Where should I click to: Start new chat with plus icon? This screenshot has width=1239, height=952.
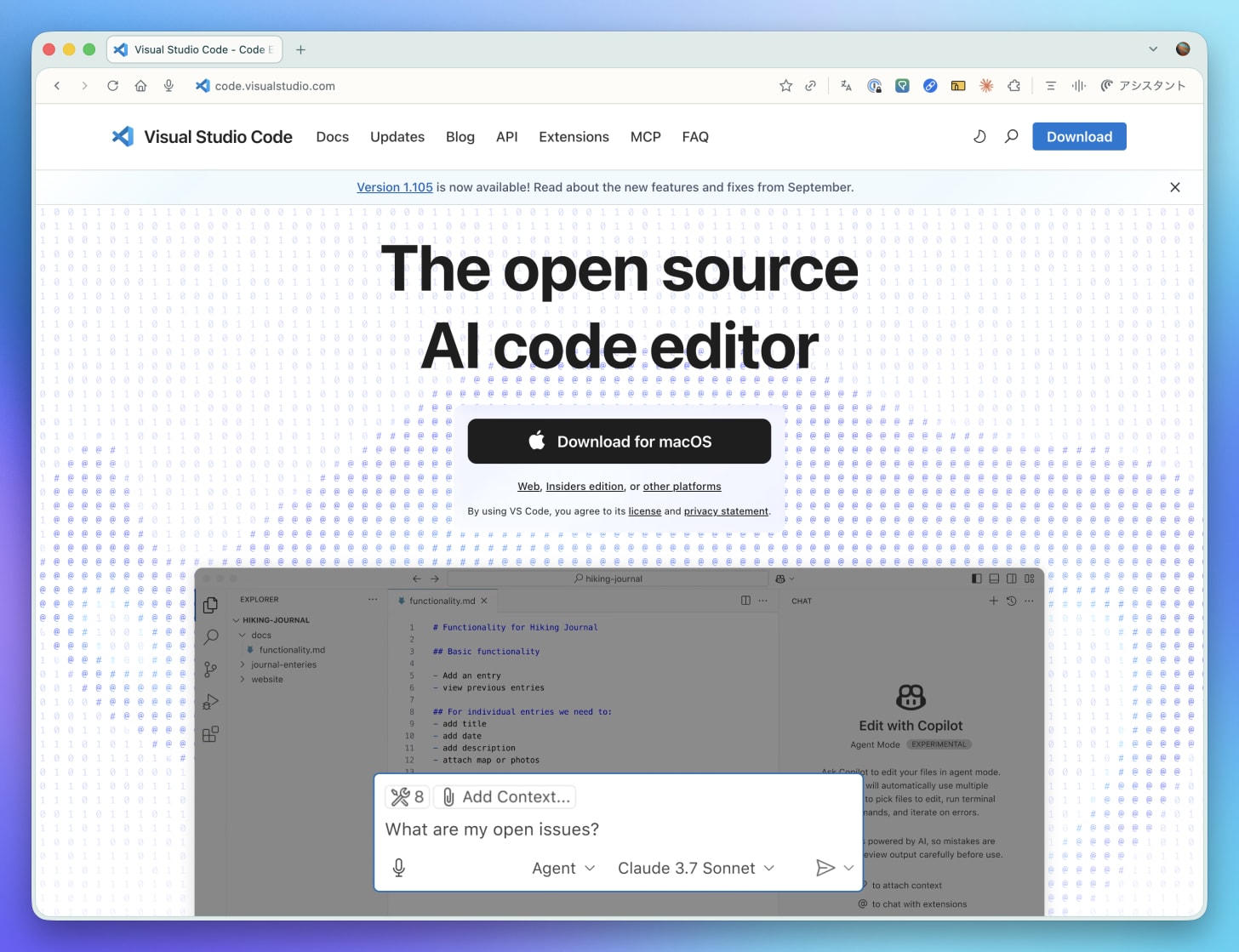pyautogui.click(x=993, y=601)
